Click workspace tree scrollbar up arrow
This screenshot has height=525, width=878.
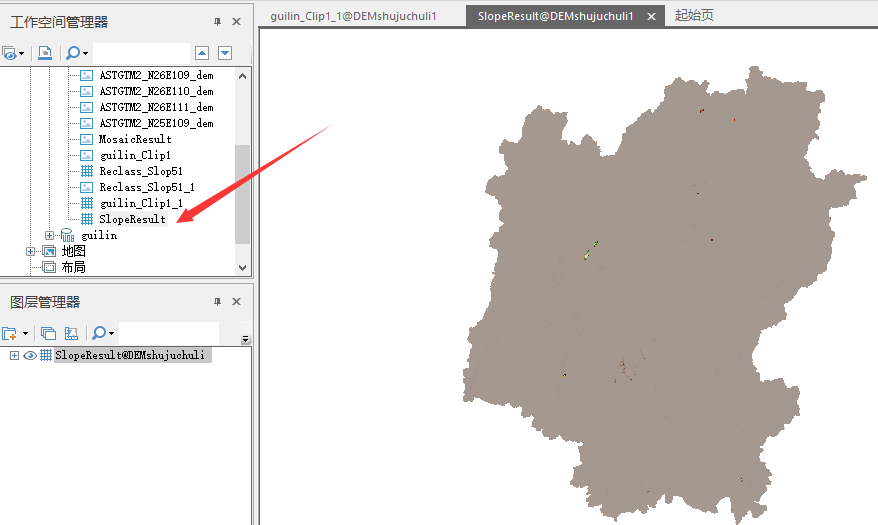(x=242, y=76)
